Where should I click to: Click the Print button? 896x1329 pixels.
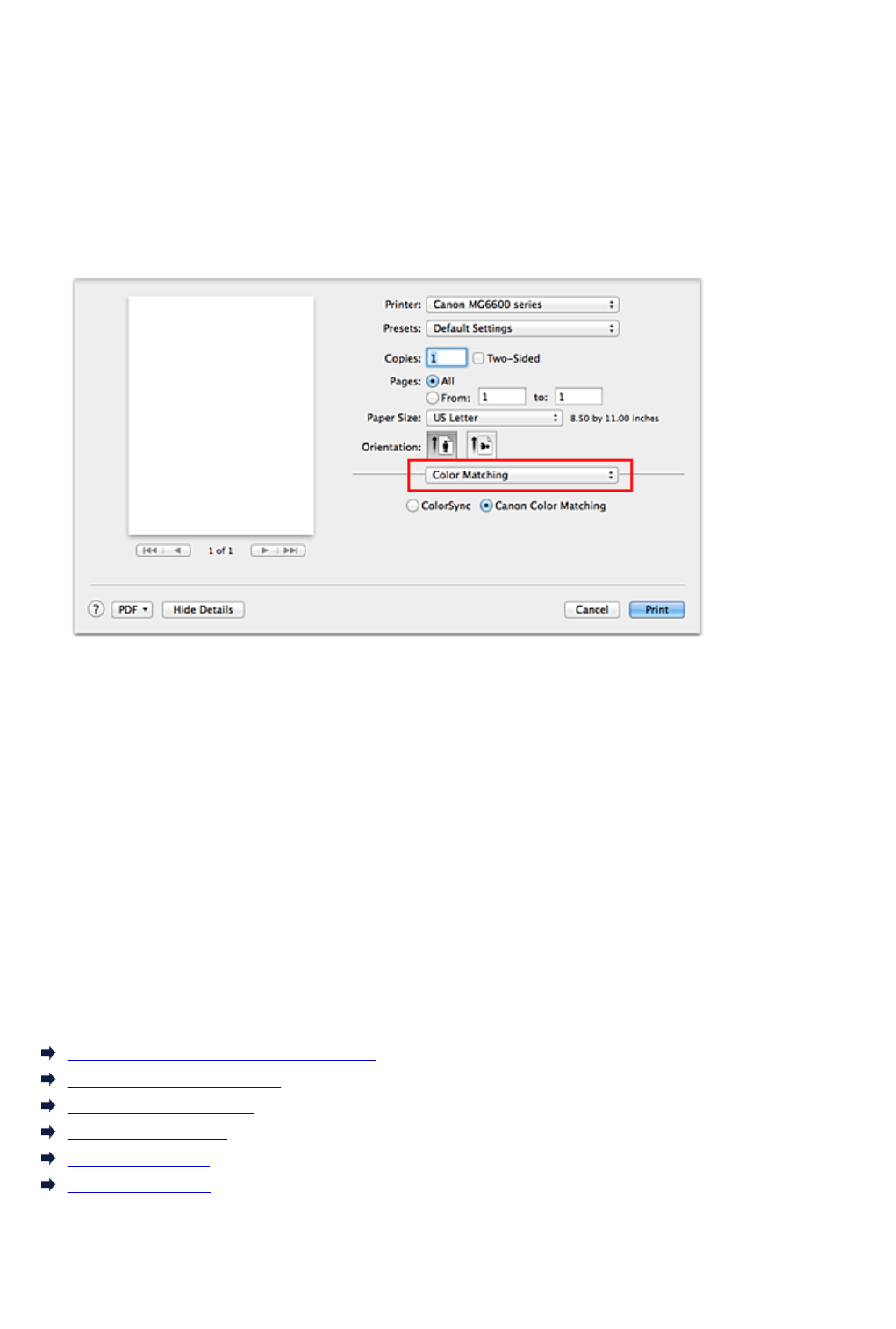(656, 609)
